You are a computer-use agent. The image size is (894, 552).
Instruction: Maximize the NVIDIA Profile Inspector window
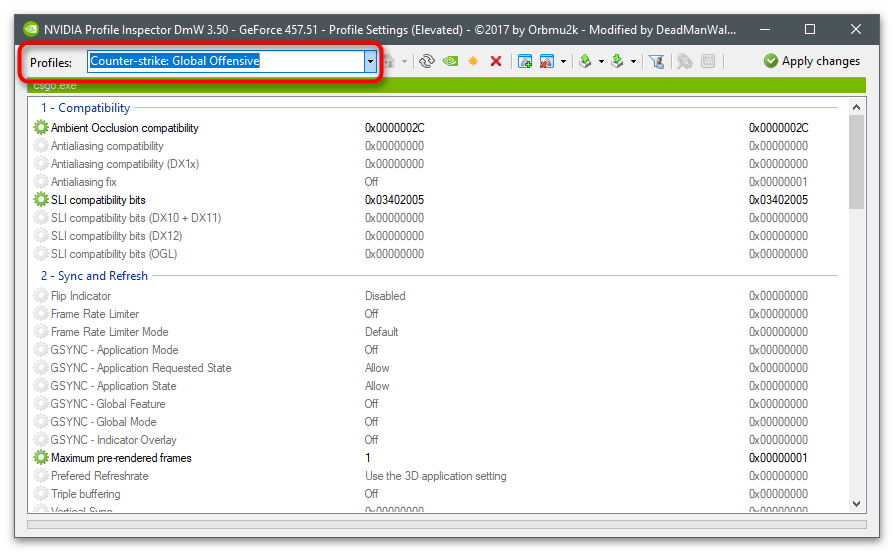click(x=810, y=29)
